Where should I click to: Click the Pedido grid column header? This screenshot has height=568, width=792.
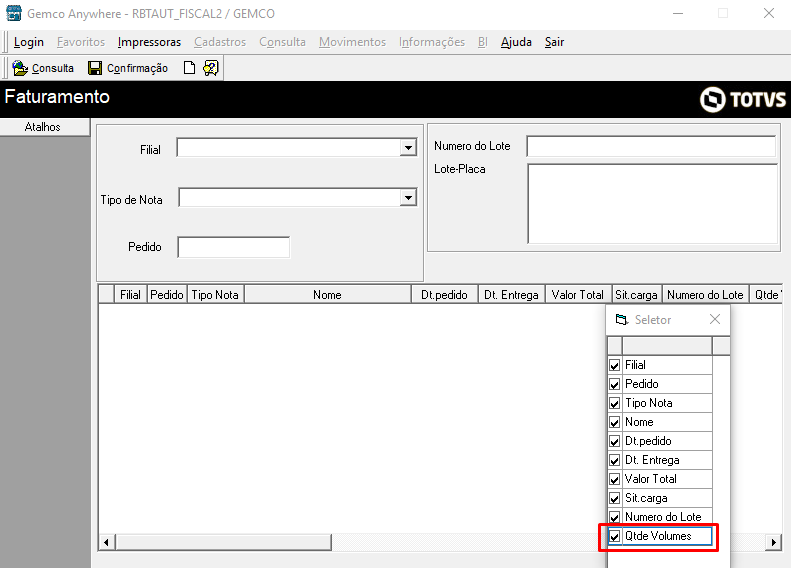pyautogui.click(x=167, y=294)
